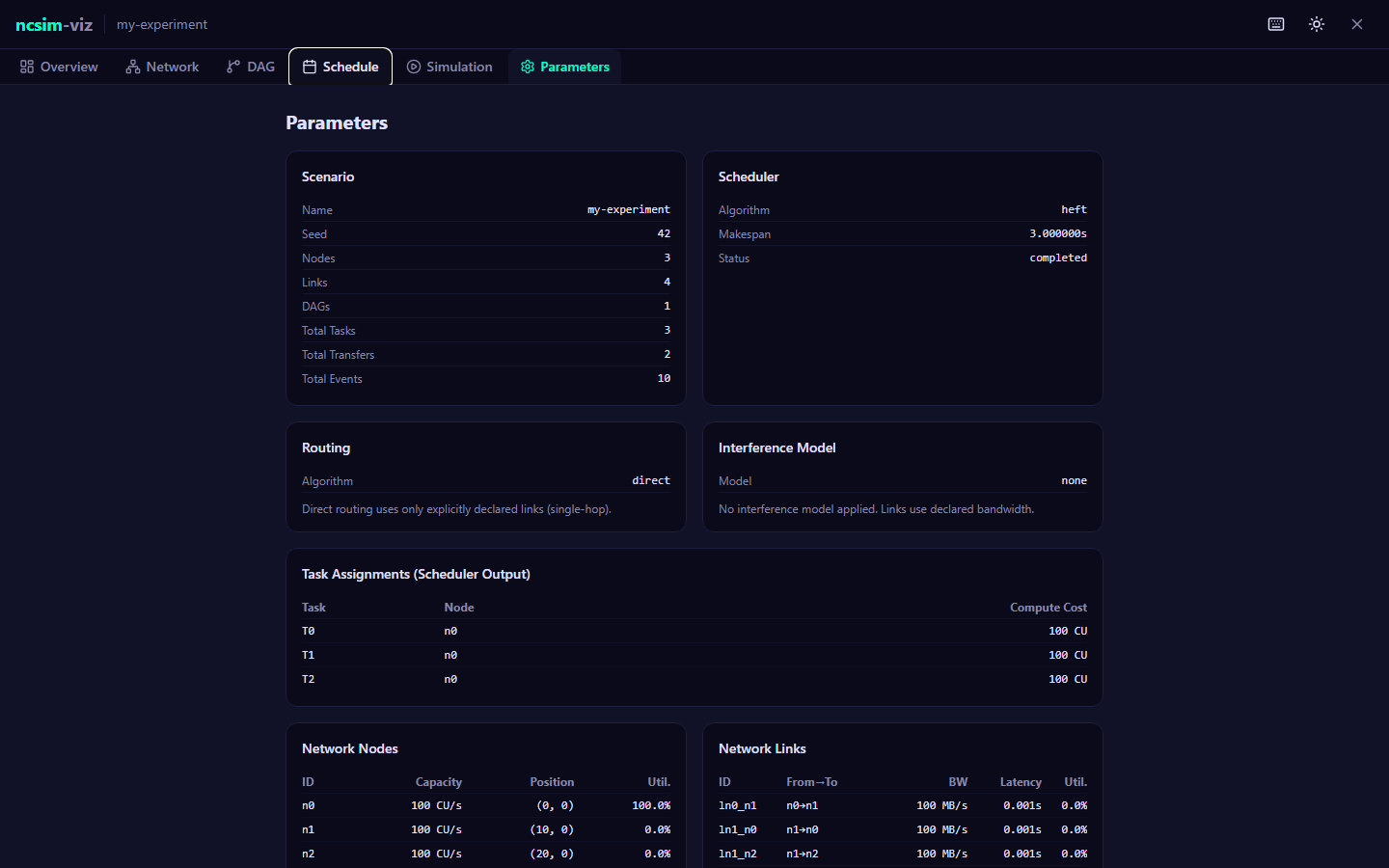Viewport: 1389px width, 868px height.
Task: Select the Schedule tab
Action: point(340,67)
